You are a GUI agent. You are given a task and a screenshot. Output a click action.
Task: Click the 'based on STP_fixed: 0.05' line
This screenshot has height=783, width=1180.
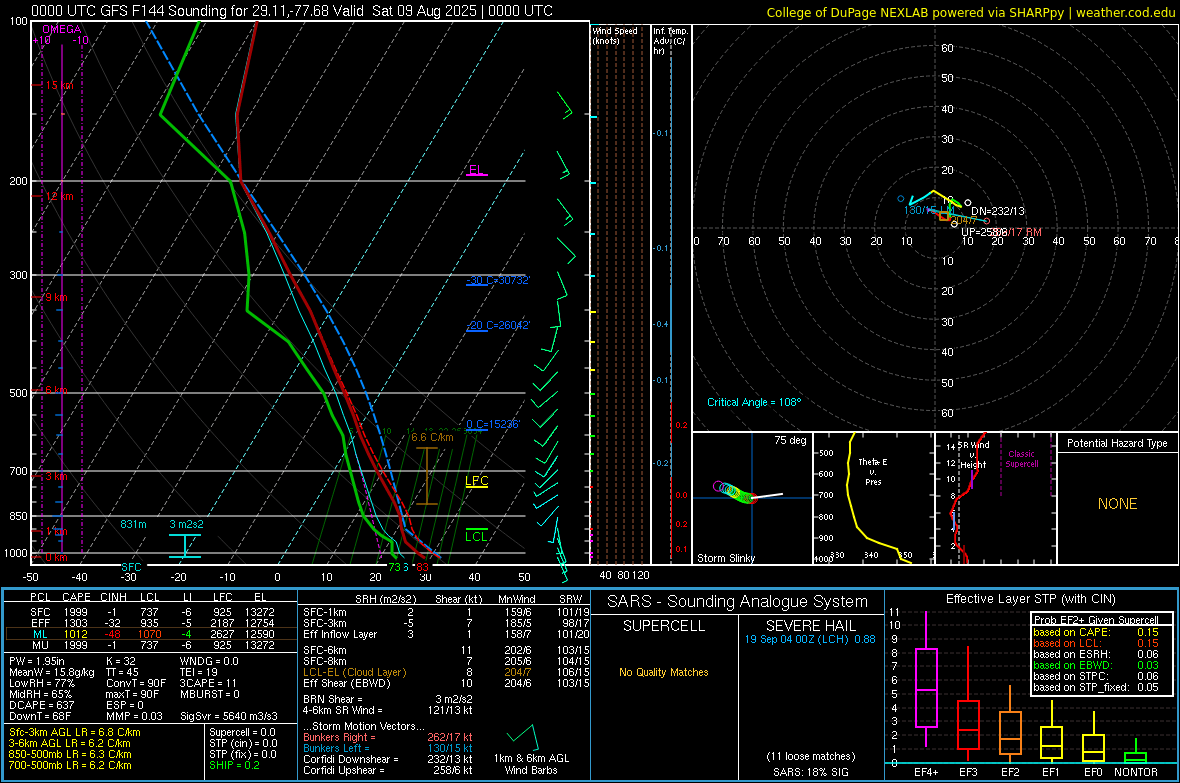[x=1096, y=687]
